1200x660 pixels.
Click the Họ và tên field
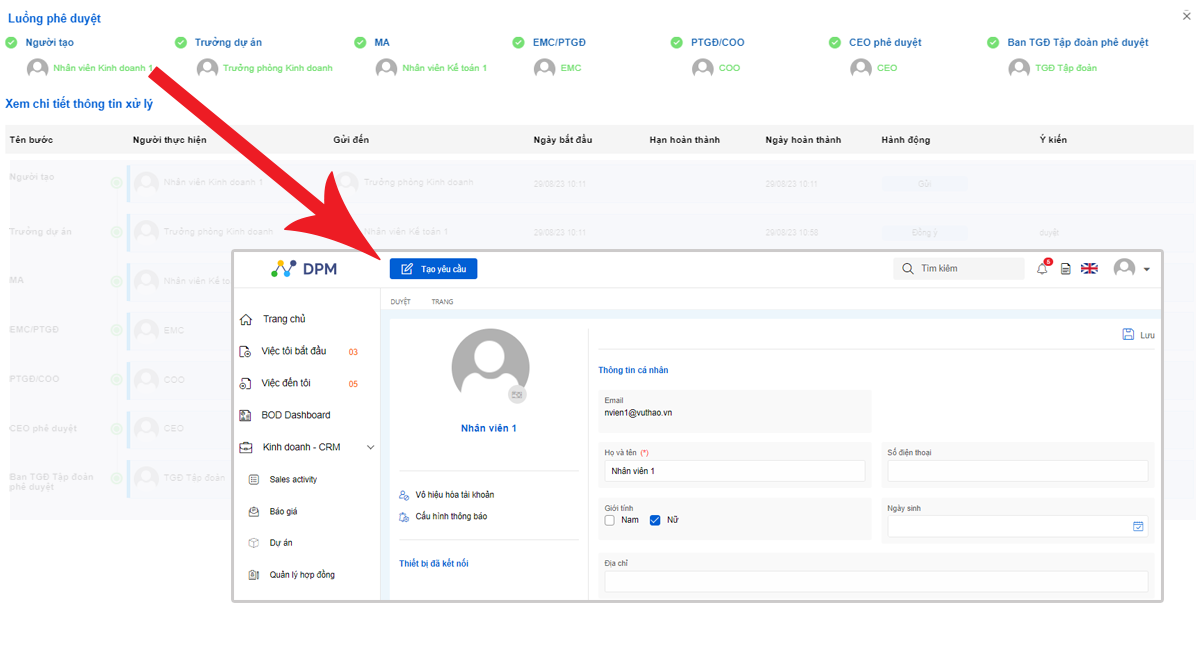pos(734,471)
